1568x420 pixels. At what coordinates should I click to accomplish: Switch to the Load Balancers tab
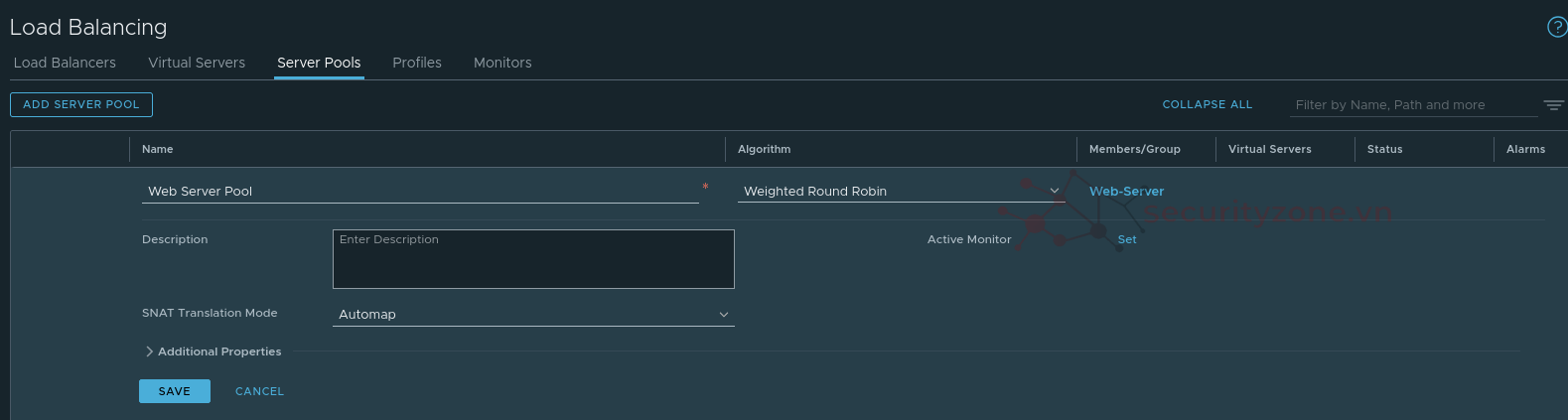[x=65, y=63]
